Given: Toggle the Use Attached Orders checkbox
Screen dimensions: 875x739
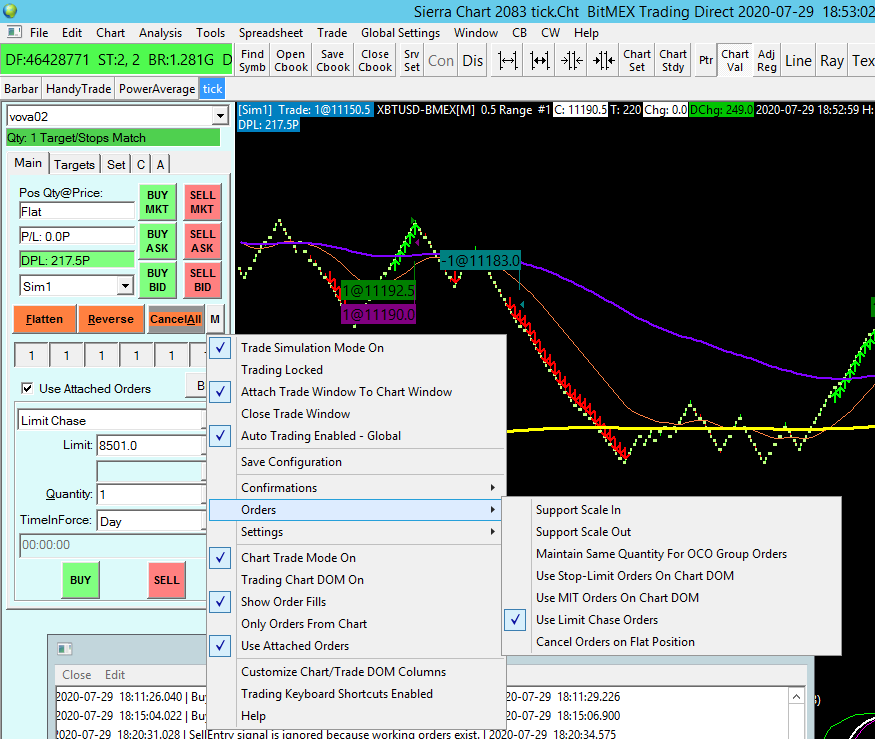Looking at the screenshot, I should tap(27, 388).
